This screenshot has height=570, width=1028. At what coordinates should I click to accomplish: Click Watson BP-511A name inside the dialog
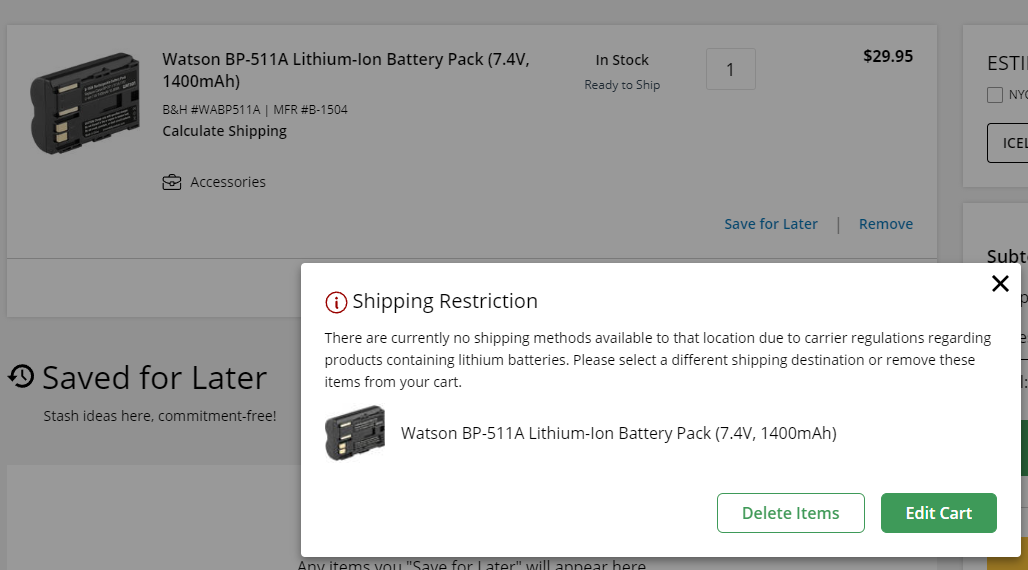[618, 433]
